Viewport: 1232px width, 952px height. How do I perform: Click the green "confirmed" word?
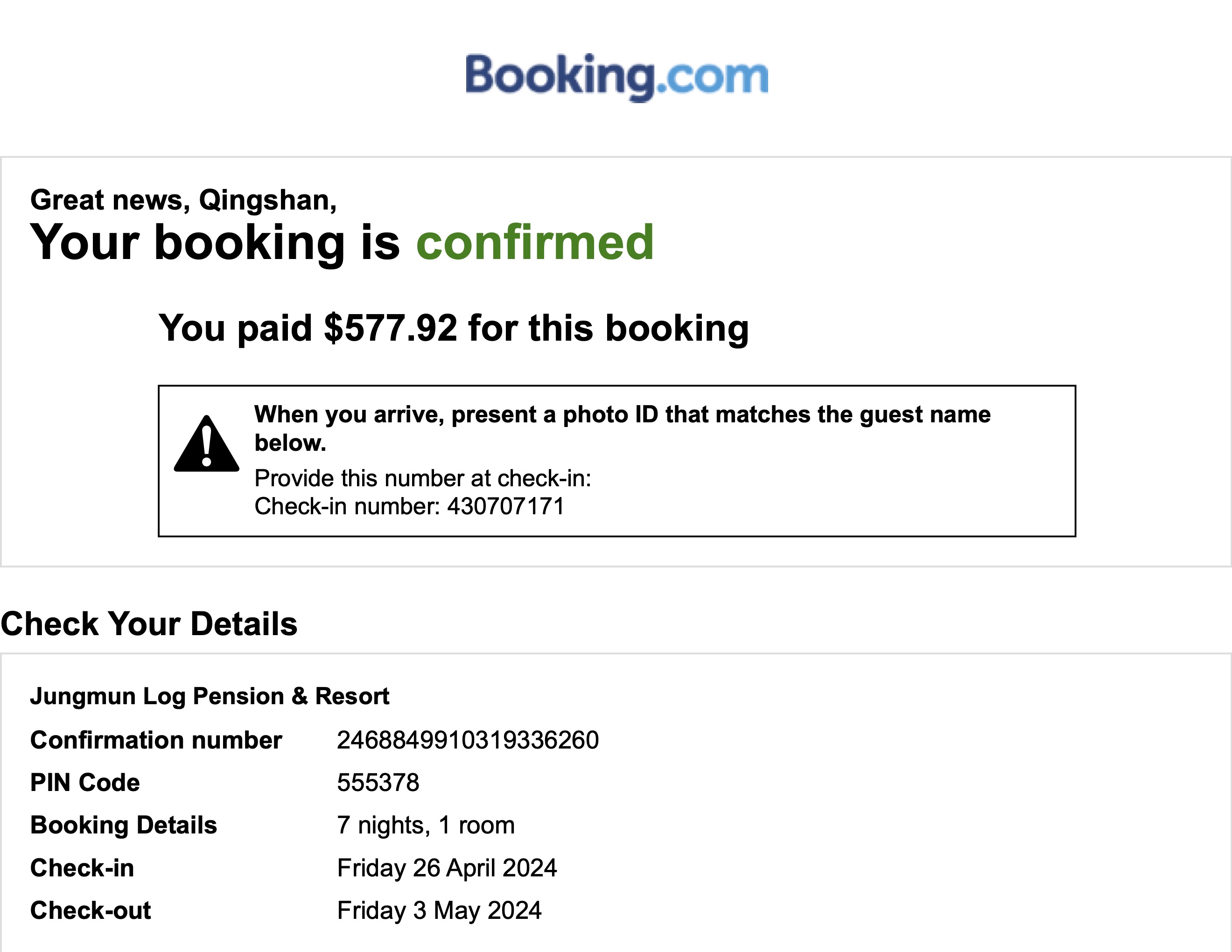[x=535, y=243]
